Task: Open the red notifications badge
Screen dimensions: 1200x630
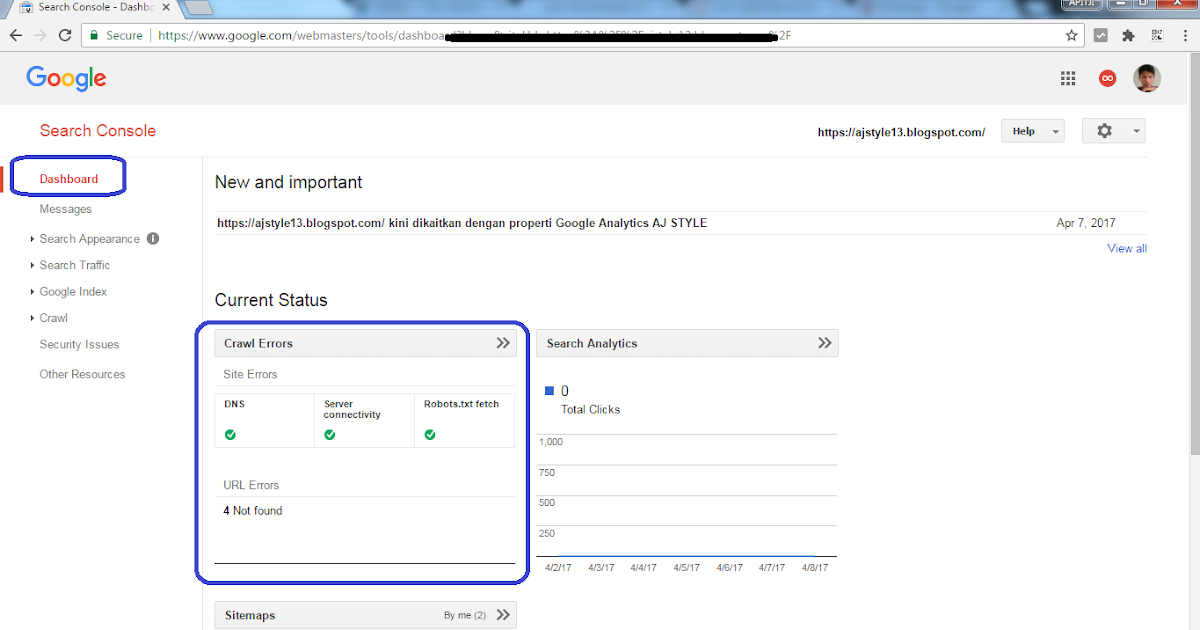Action: click(1107, 78)
